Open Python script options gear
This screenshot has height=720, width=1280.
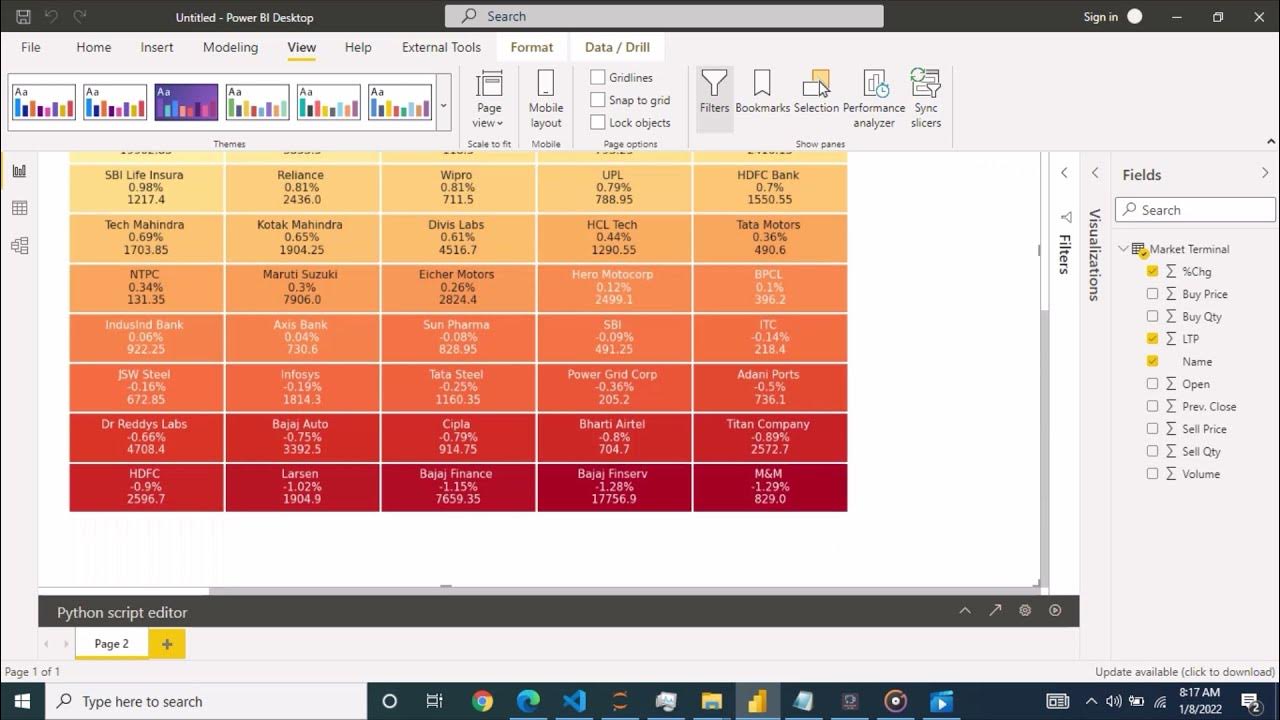pyautogui.click(x=1025, y=611)
